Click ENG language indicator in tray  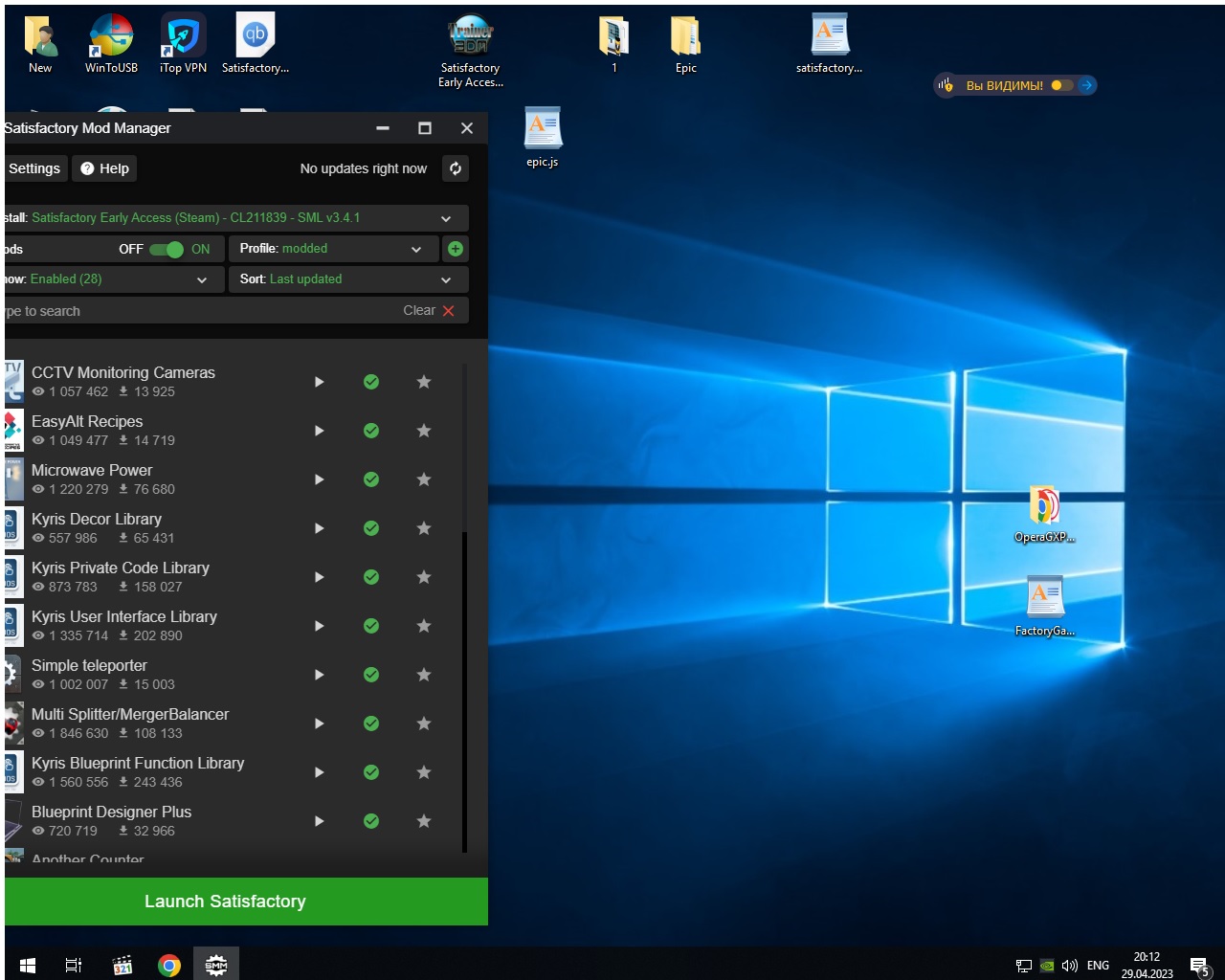pos(1098,966)
